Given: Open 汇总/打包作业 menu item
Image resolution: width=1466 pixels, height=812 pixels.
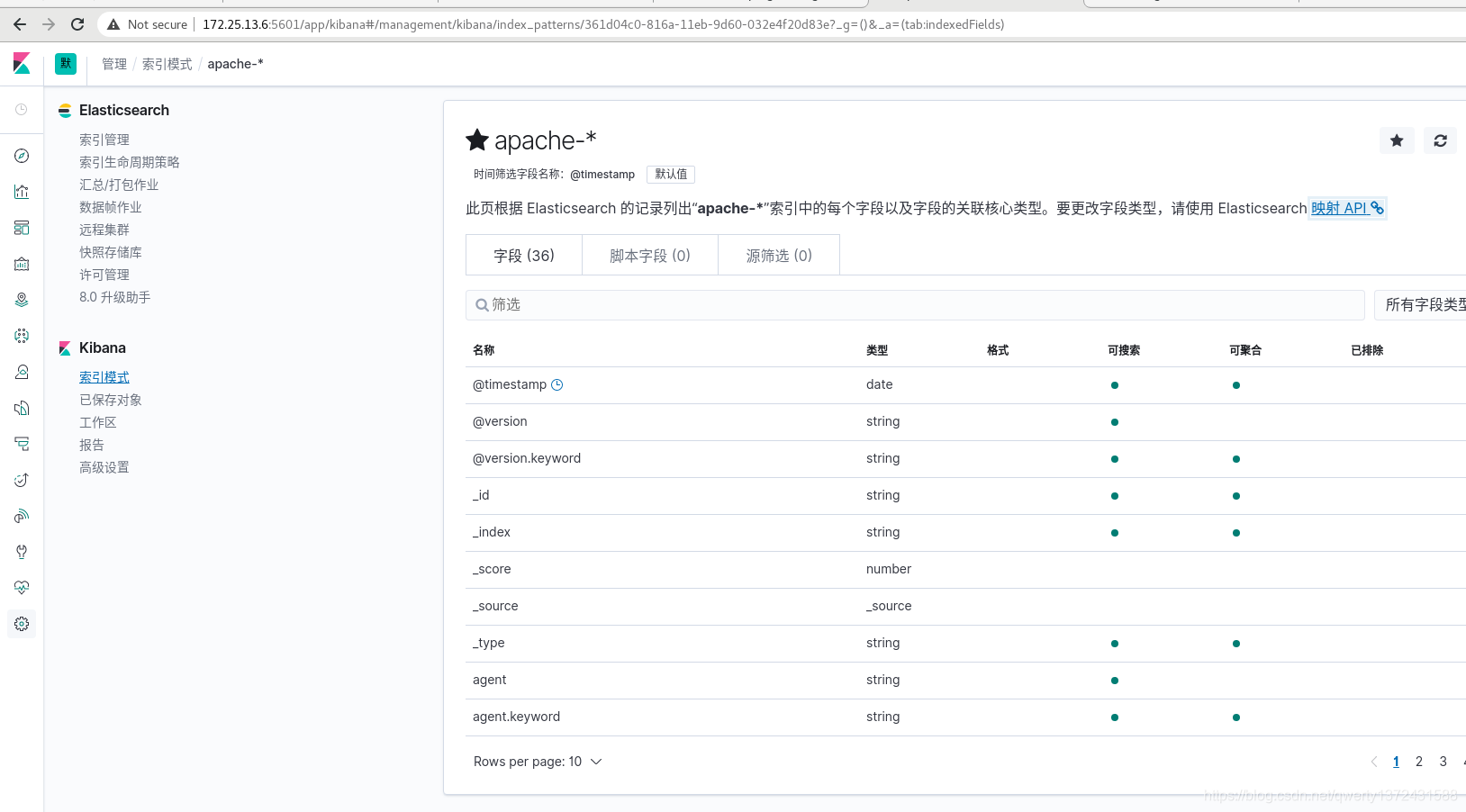Looking at the screenshot, I should click(119, 185).
